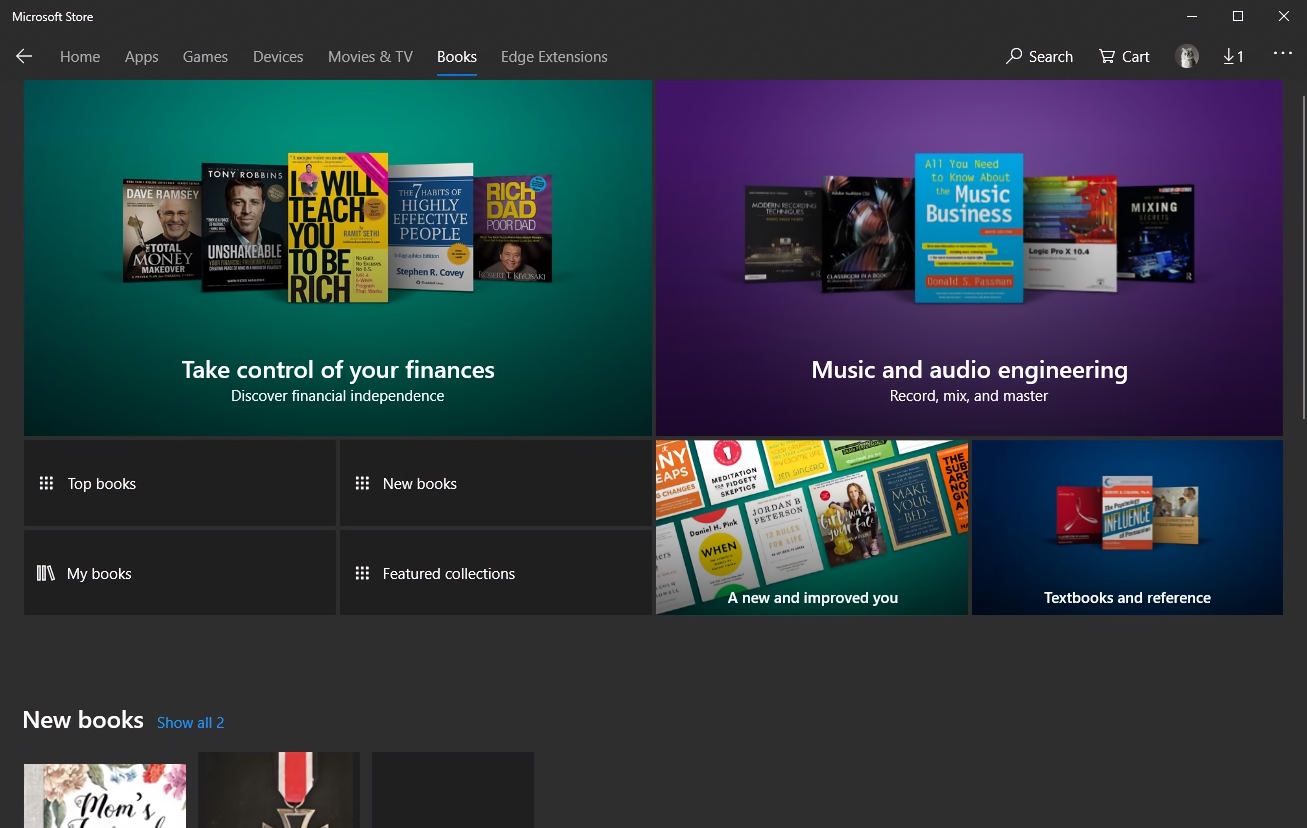Open the Games section
Screen dimensions: 1307x828
(x=205, y=56)
